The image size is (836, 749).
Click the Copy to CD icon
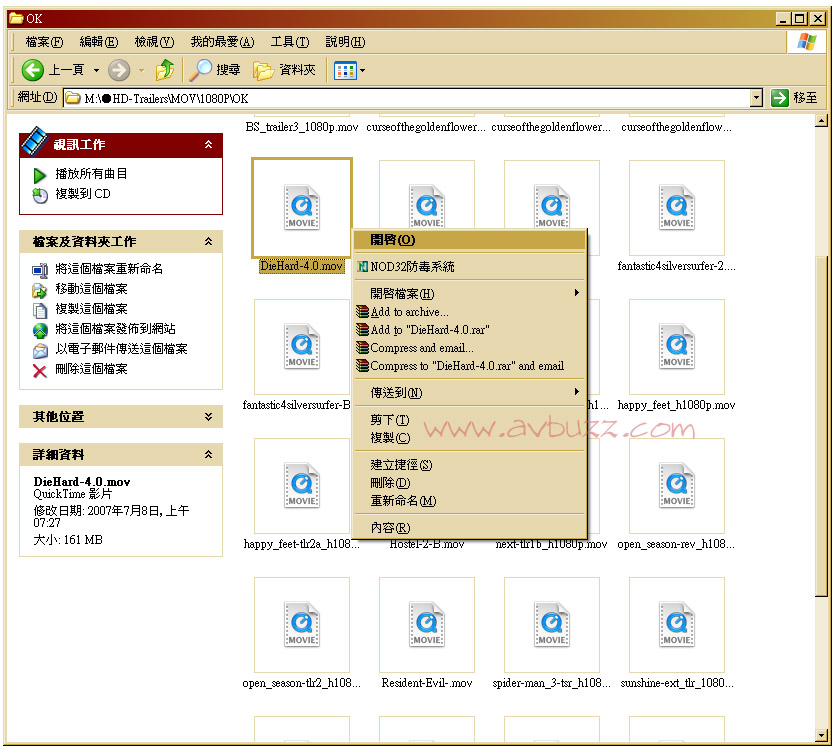coord(40,194)
